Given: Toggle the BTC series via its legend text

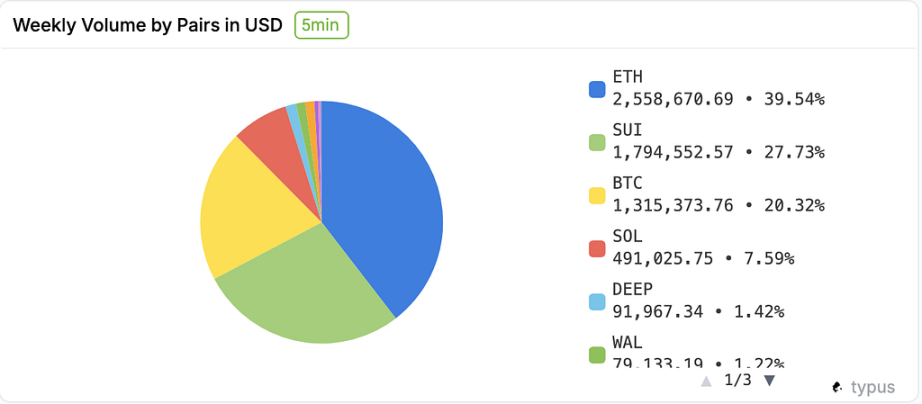Looking at the screenshot, I should click(x=717, y=194).
